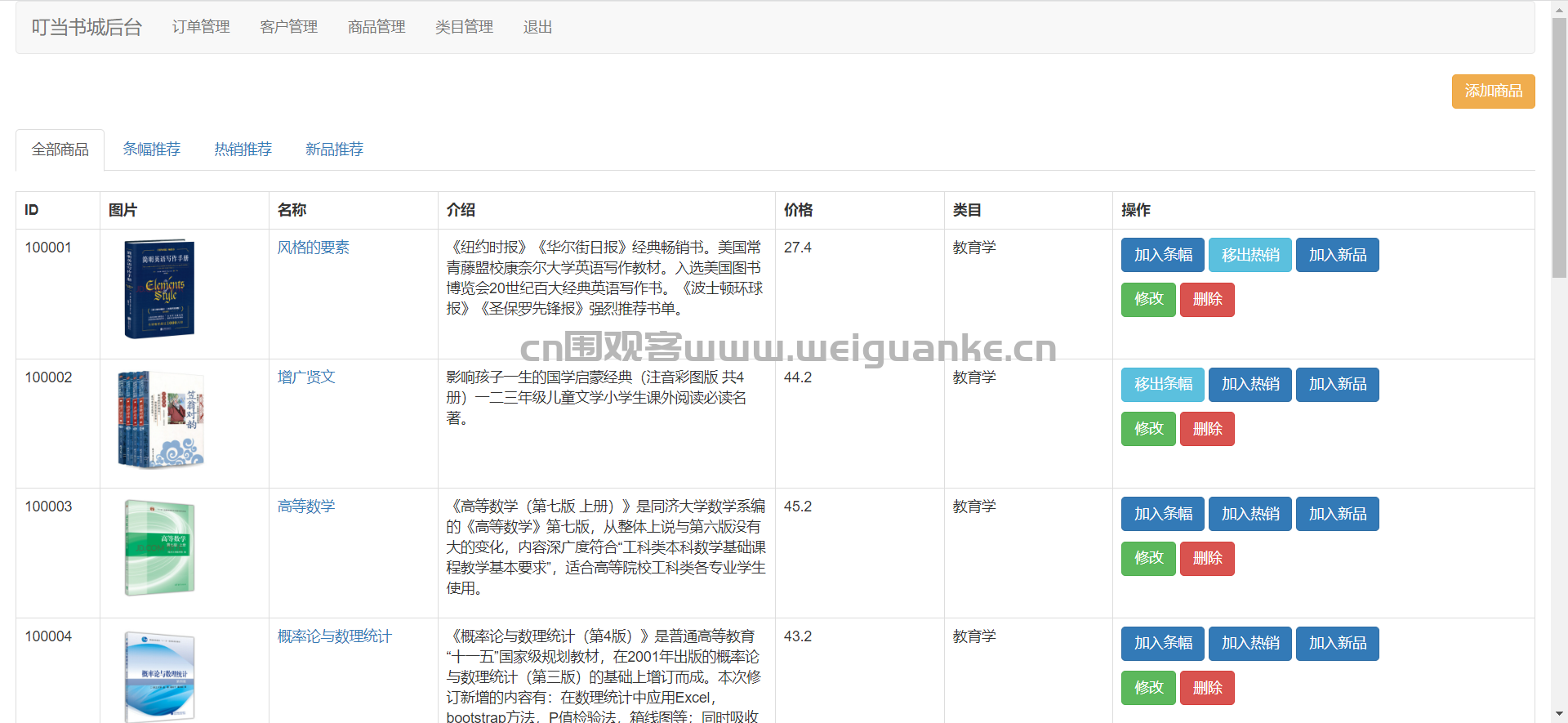Image resolution: width=1568 pixels, height=723 pixels.
Task: Open the 高等数学 product link
Action: (x=306, y=507)
